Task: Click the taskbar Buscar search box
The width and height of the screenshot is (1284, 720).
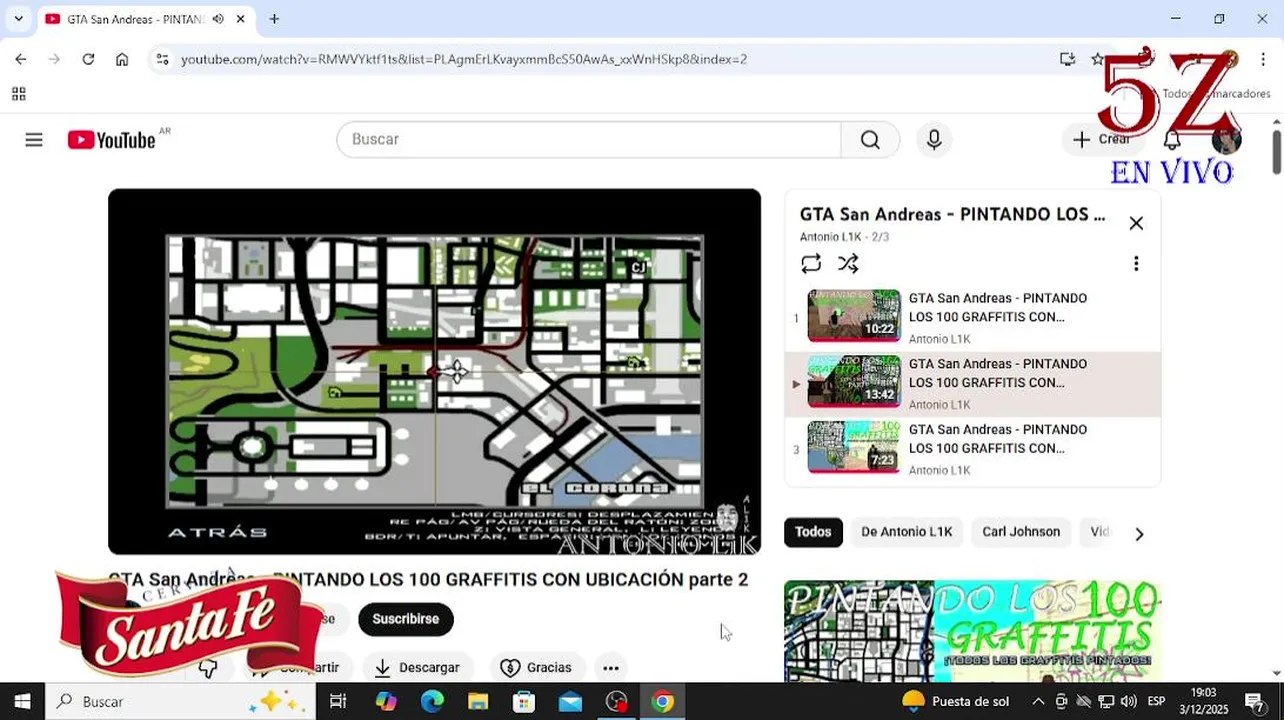Action: click(180, 701)
